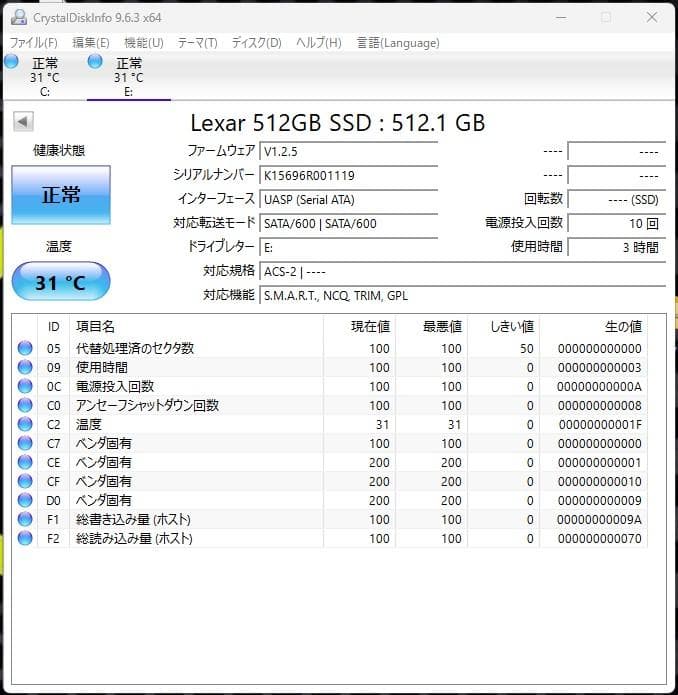Image resolution: width=678 pixels, height=695 pixels.
Task: Click status orb for attribute C2 温度
Action: coord(25,425)
